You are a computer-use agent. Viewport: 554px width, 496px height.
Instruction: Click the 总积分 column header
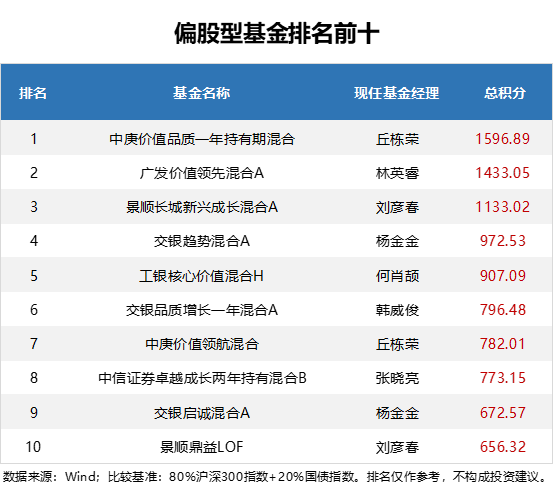[505, 93]
